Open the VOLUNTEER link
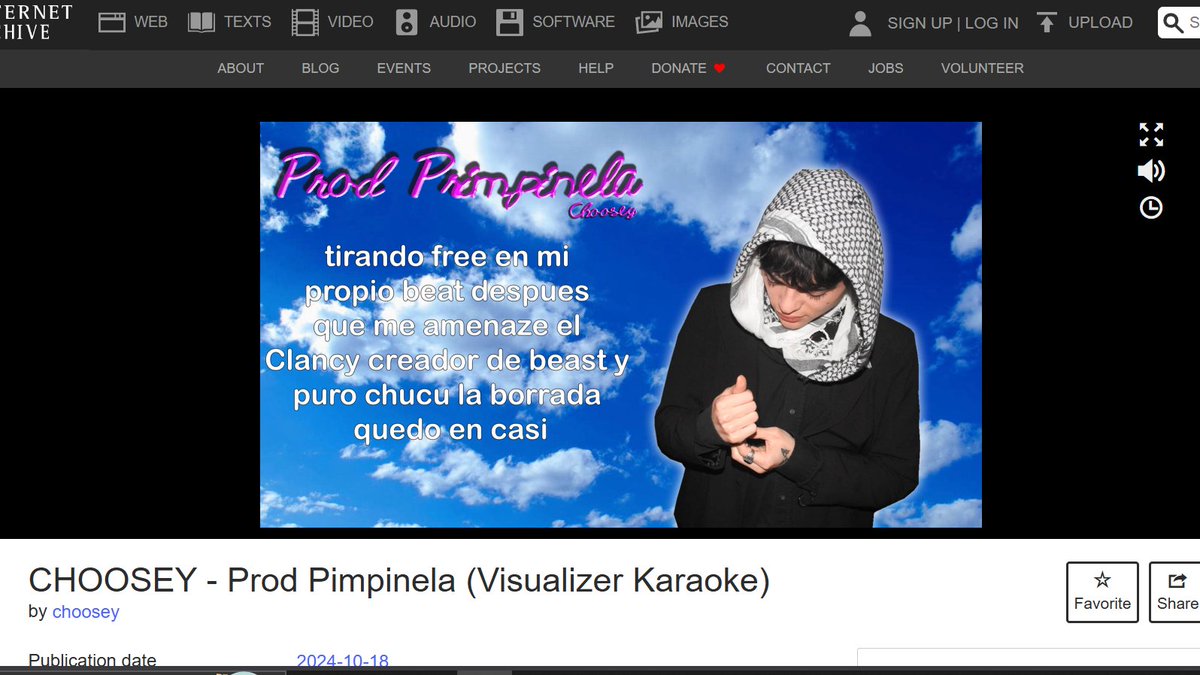This screenshot has height=675, width=1200. tap(982, 68)
